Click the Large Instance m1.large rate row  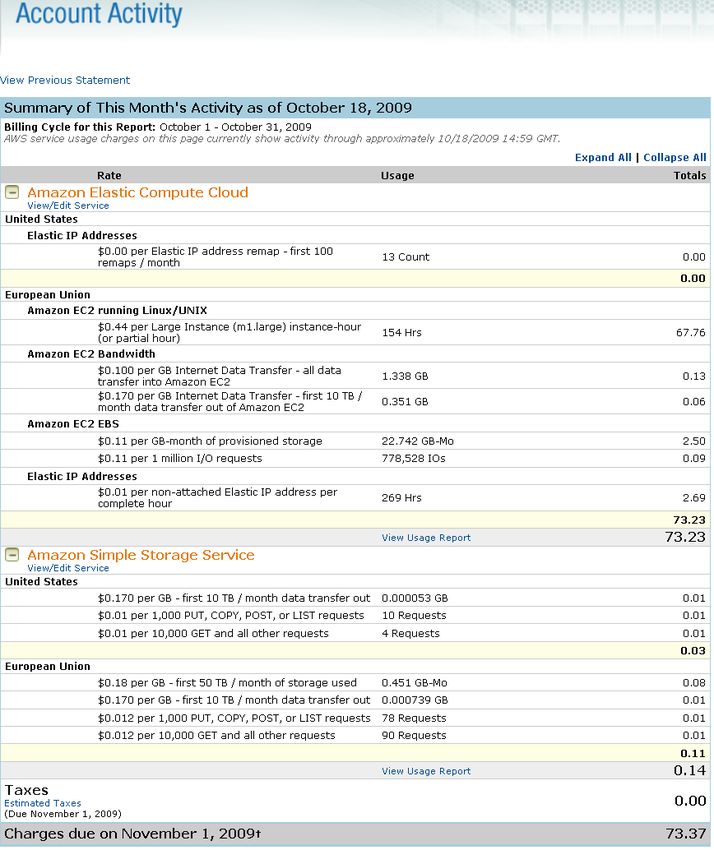355,332
